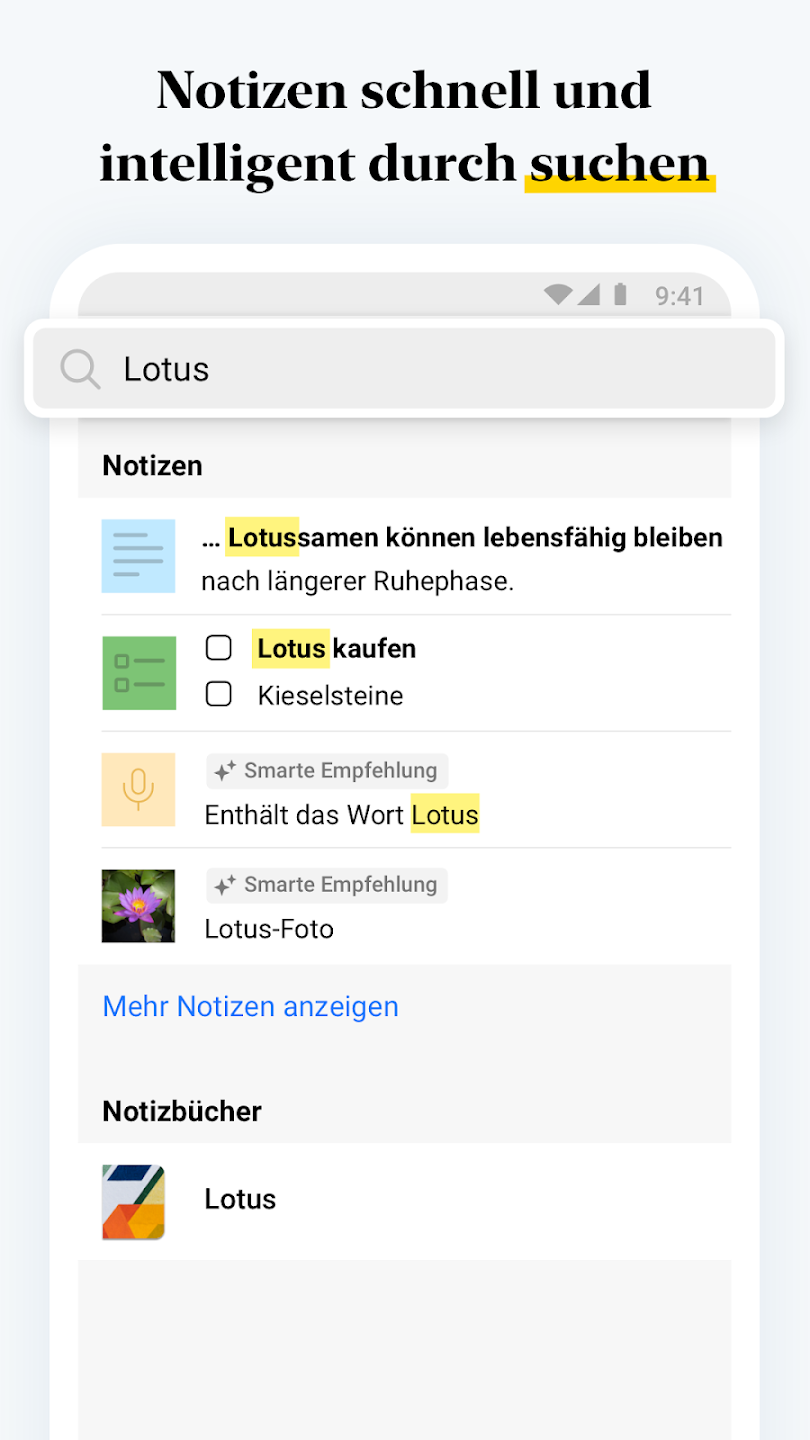Tap the second Smarte Empfehlung sparkle badge
The image size is (810, 1440).
(327, 885)
